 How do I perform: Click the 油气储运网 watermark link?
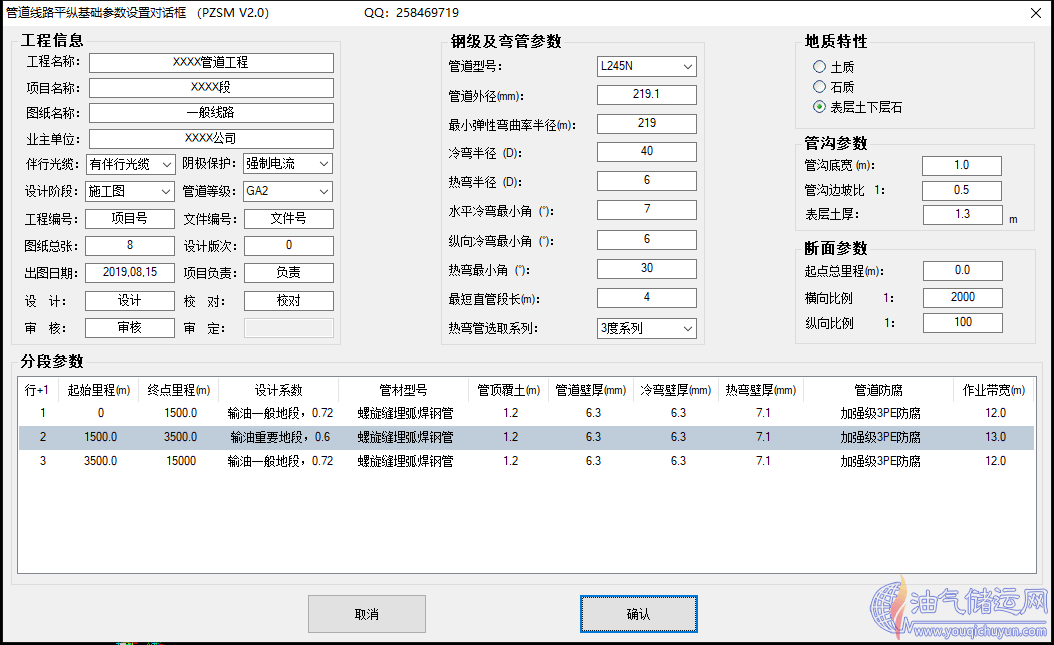click(x=959, y=610)
